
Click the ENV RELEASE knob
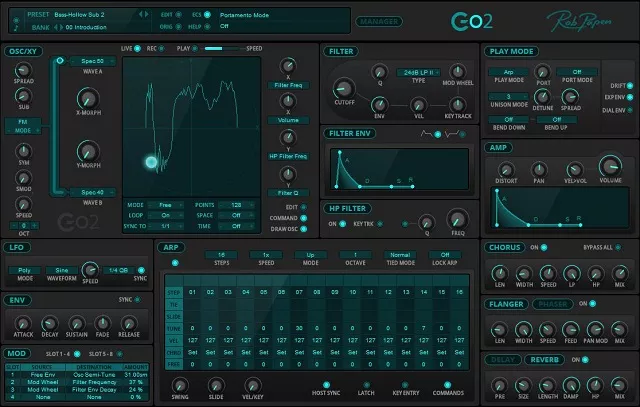click(x=129, y=323)
